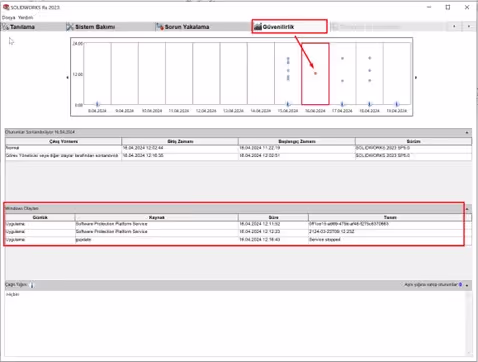
Task: Click the Tanım column header
Action: click(x=390, y=217)
